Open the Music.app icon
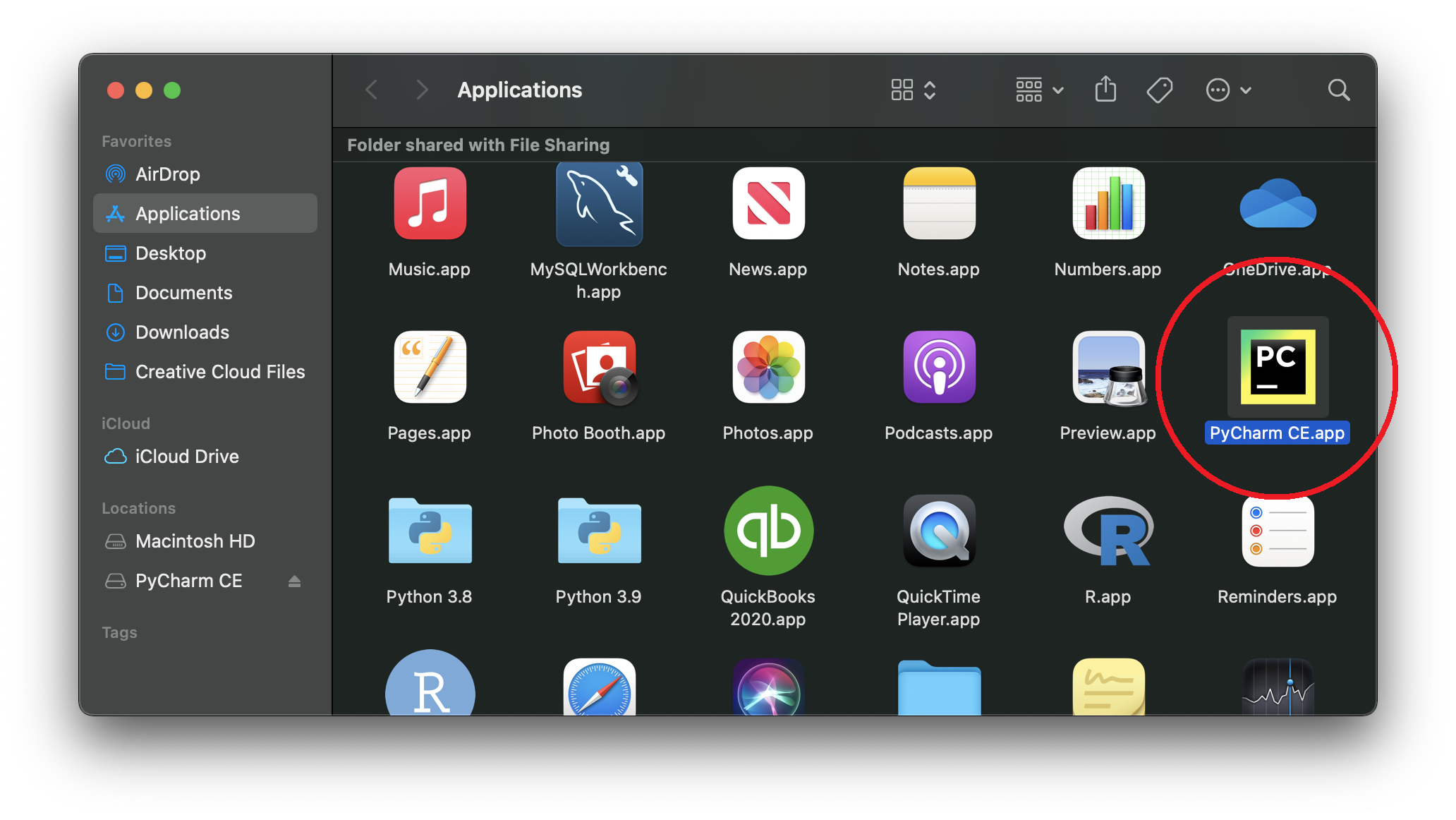Viewport: 1456px width, 820px height. (430, 204)
